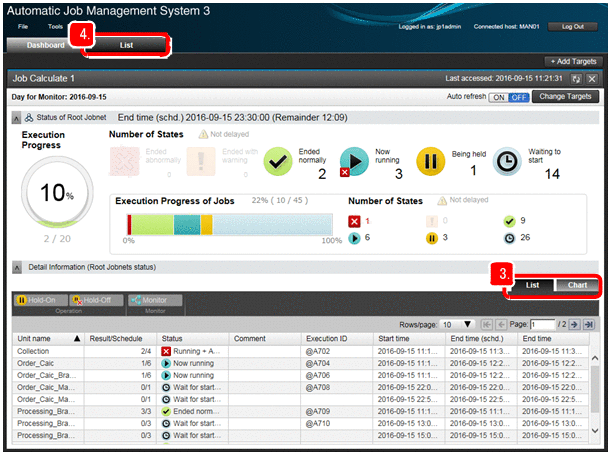Switch detail view to Chart

[x=573, y=286]
